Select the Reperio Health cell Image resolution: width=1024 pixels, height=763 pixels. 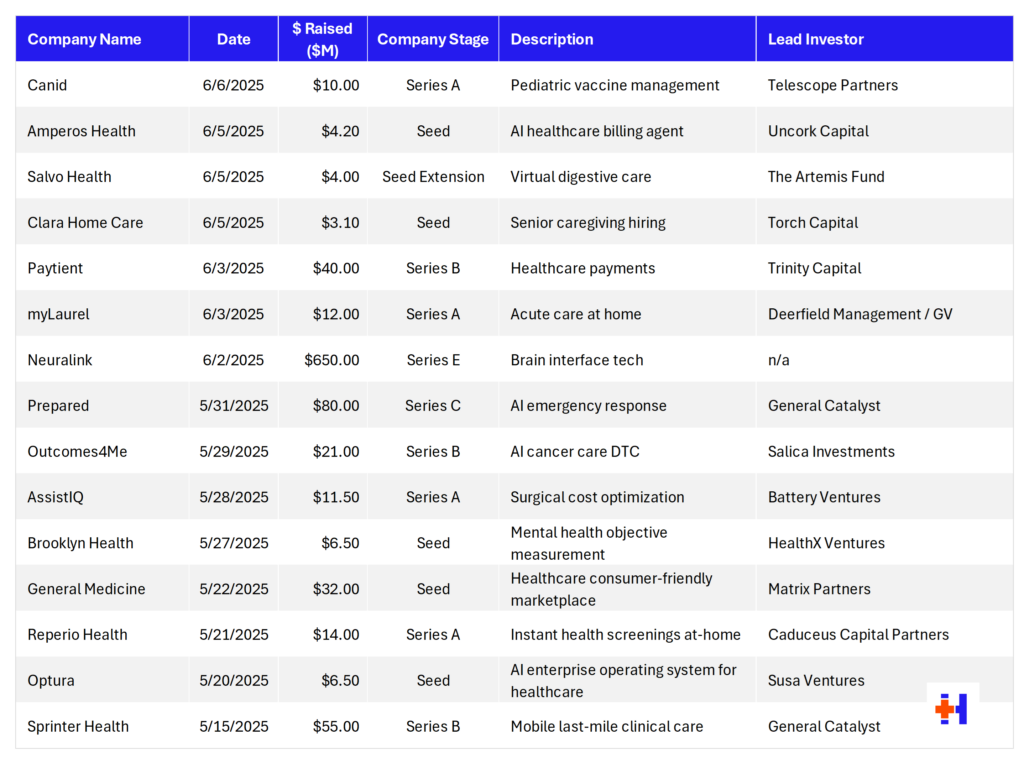pos(103,634)
